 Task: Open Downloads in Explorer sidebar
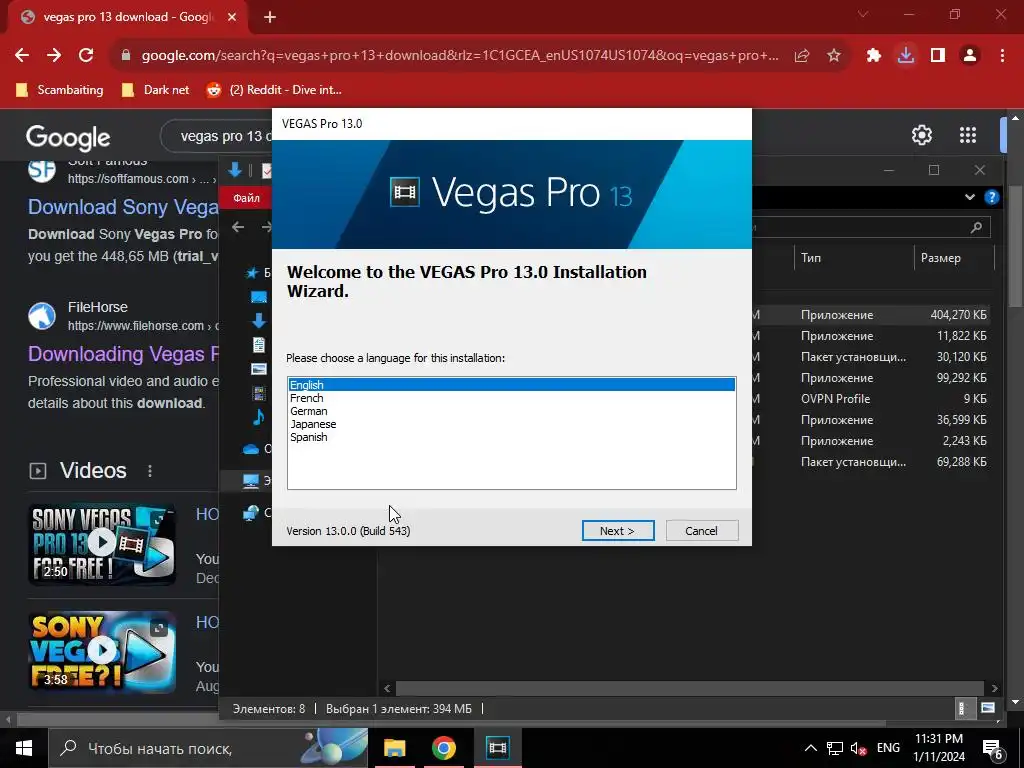click(x=259, y=321)
